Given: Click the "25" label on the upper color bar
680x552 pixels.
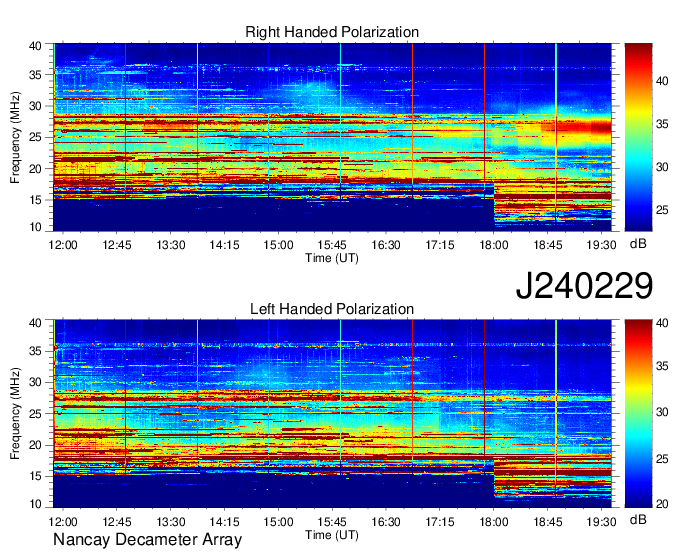Looking at the screenshot, I should [662, 210].
